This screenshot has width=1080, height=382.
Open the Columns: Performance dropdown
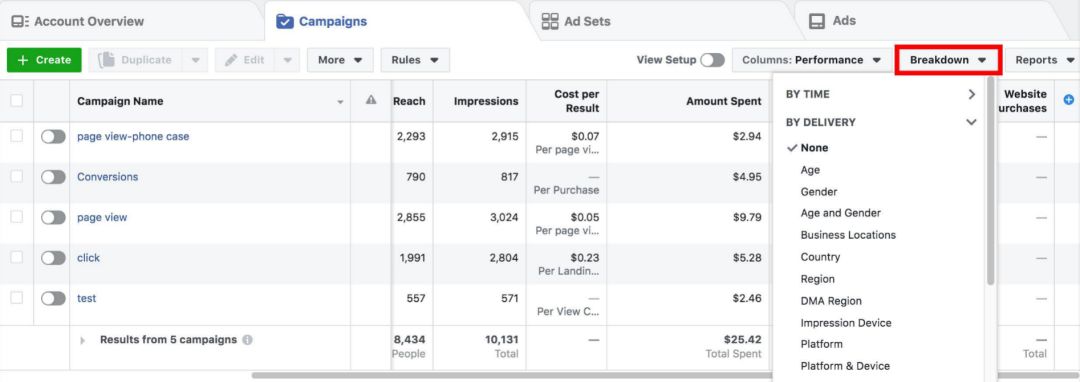[811, 61]
